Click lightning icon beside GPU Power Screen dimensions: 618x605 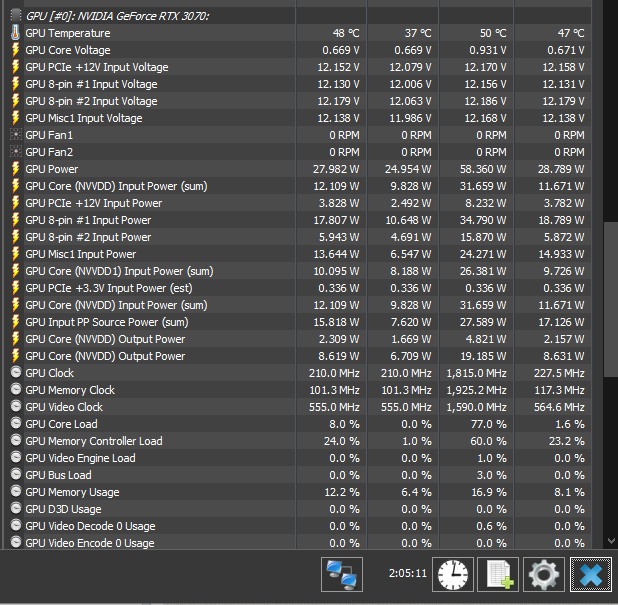pyautogui.click(x=15, y=169)
